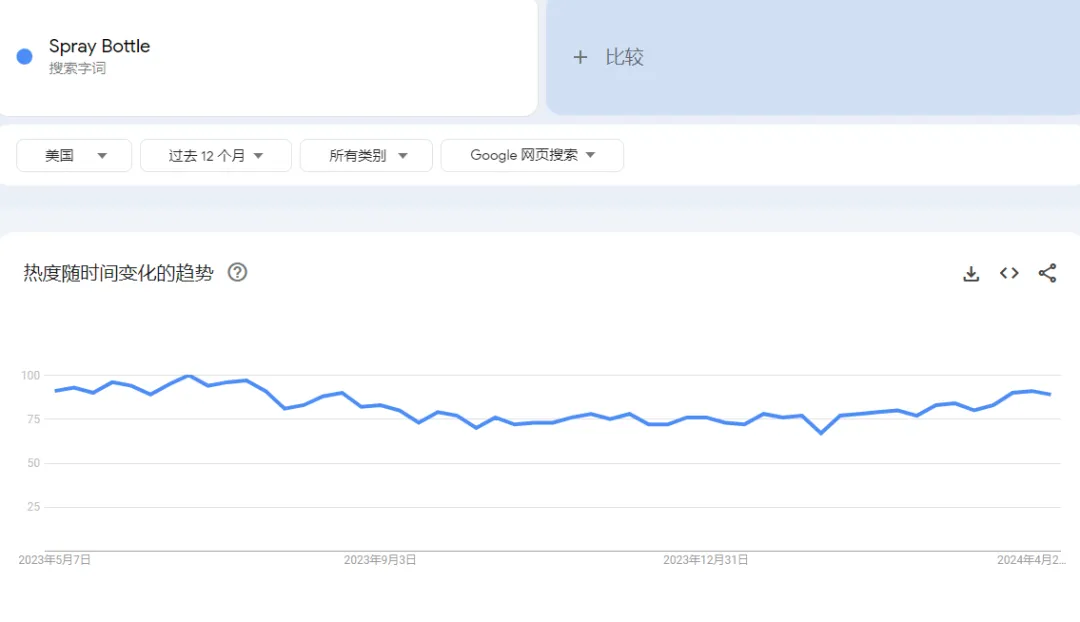Click the blue dot next to Spray Bottle
1080x622 pixels.
coord(25,56)
